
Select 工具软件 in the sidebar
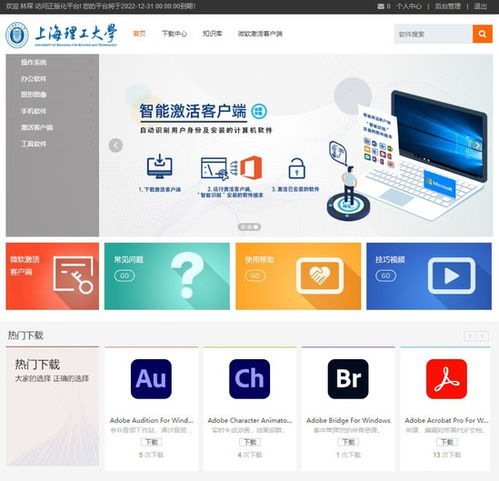[34, 144]
